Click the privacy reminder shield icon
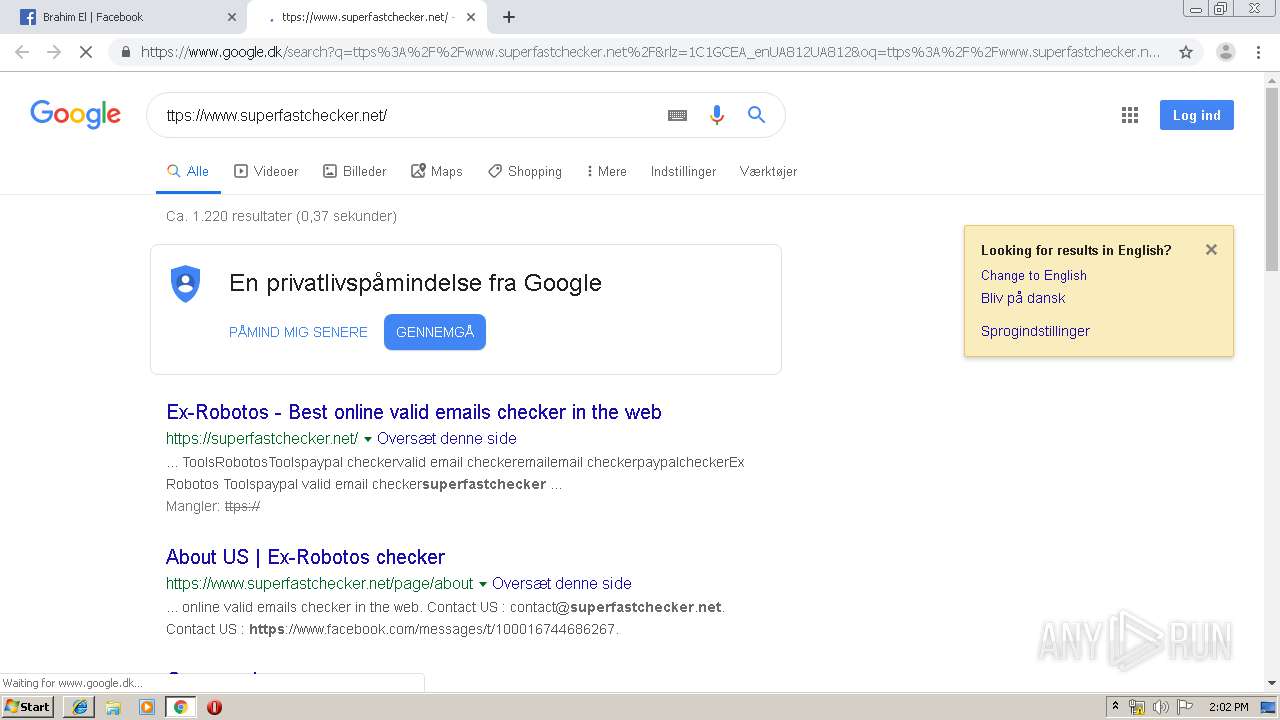The width and height of the screenshot is (1280, 720). pos(186,283)
